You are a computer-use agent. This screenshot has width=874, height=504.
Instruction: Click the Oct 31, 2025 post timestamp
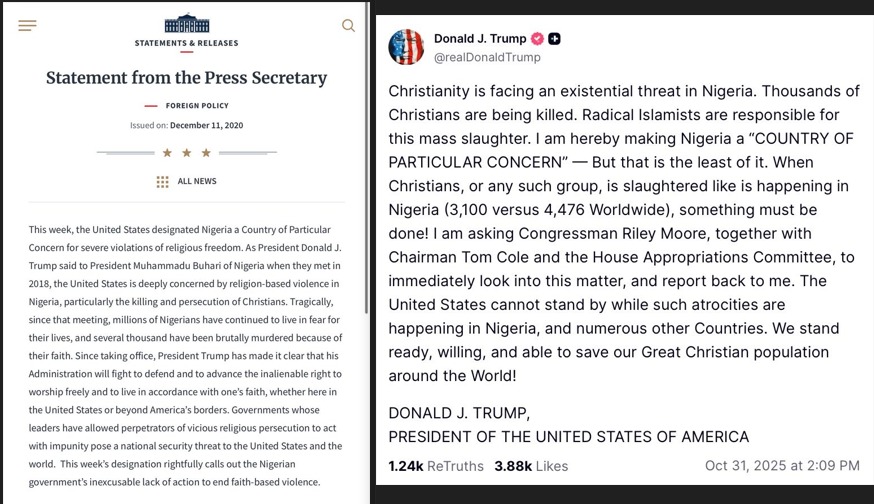[x=782, y=466]
